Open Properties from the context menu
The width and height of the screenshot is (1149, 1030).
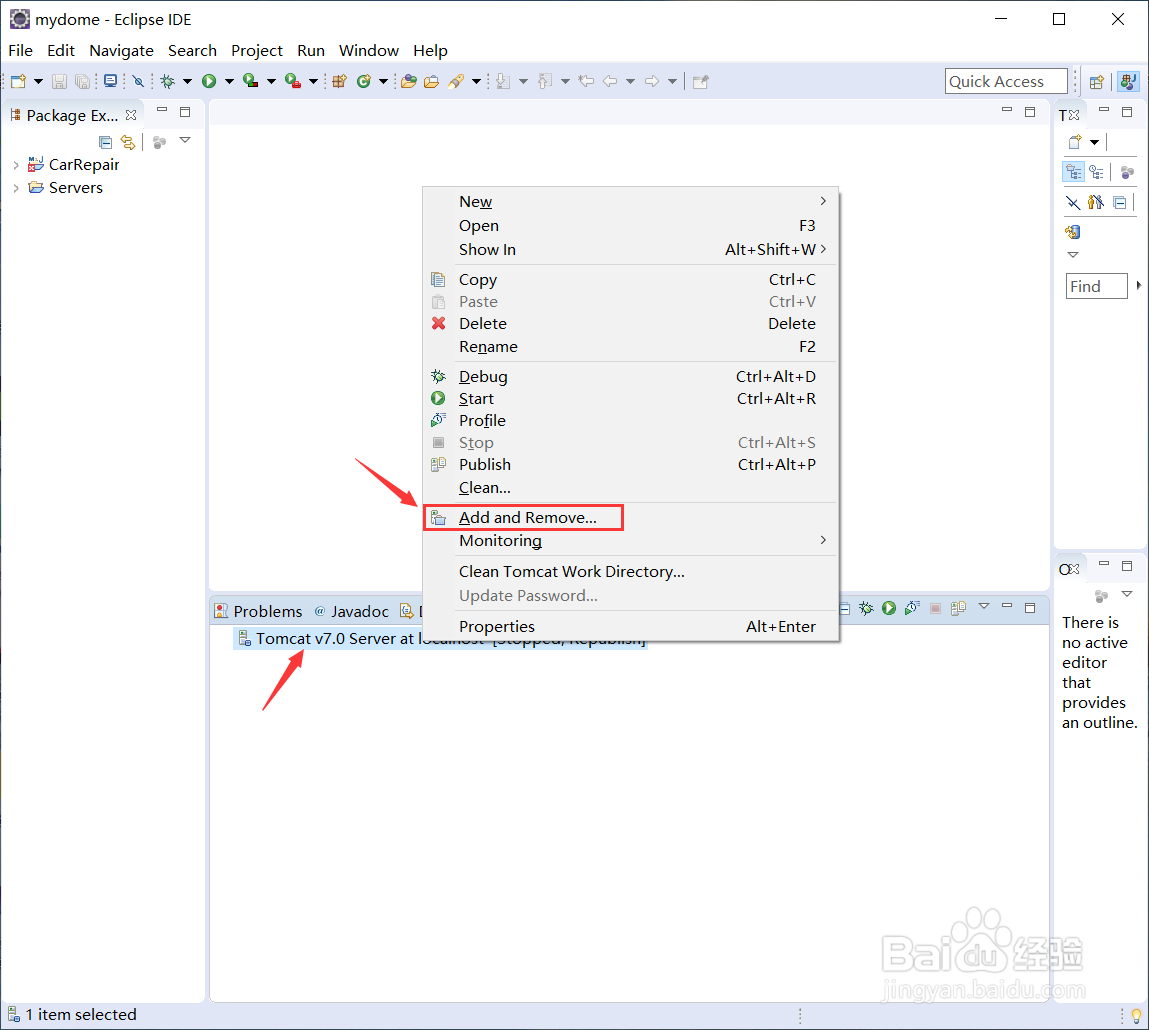630,626
